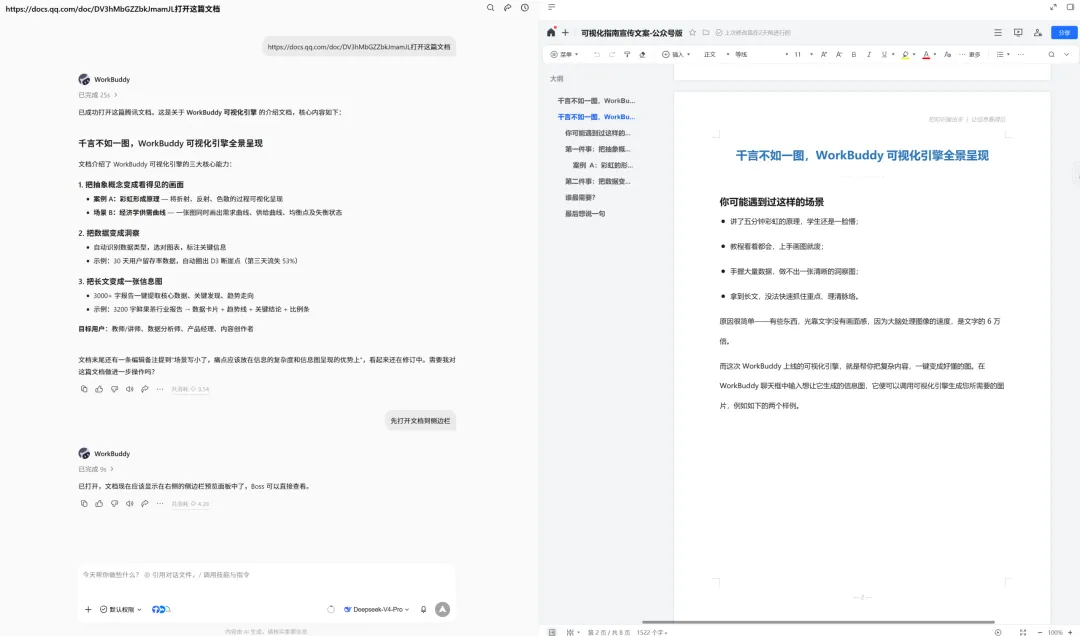Toggle bold formatting
The image size is (1080, 636).
854,54
